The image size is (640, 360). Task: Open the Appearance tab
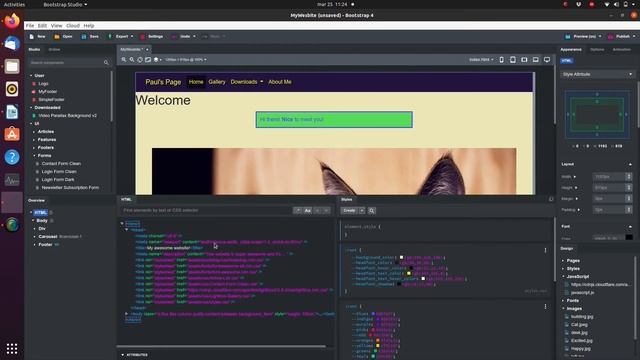[571, 49]
